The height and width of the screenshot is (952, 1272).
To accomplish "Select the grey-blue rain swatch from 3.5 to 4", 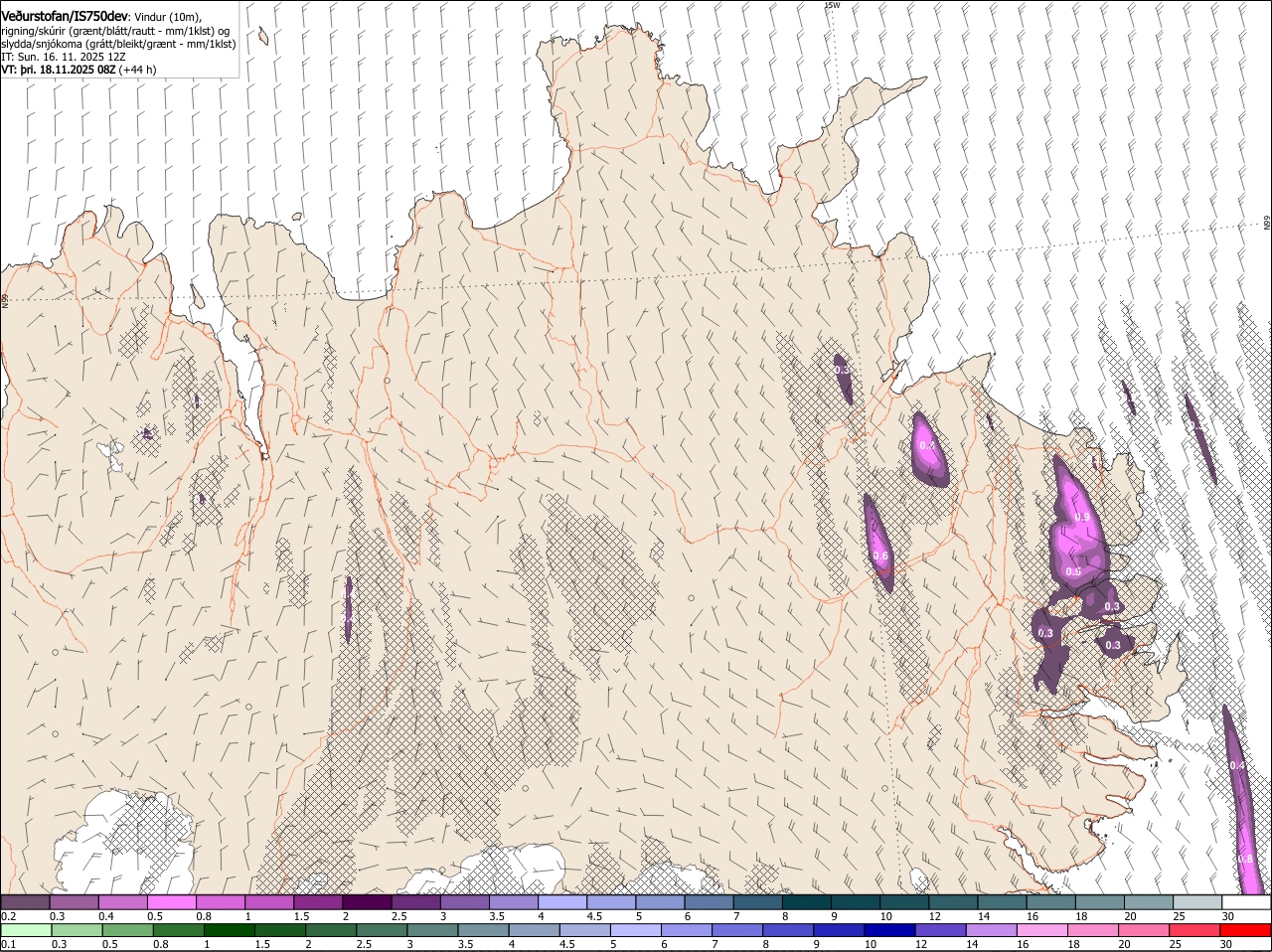I will coord(483,930).
